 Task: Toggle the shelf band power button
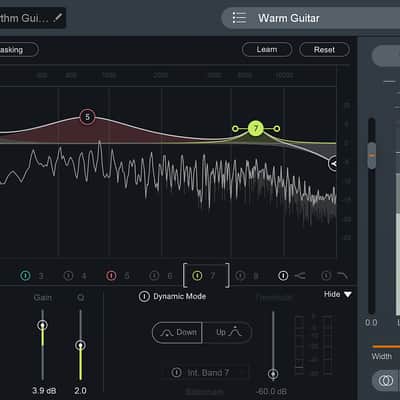[x=283, y=276]
